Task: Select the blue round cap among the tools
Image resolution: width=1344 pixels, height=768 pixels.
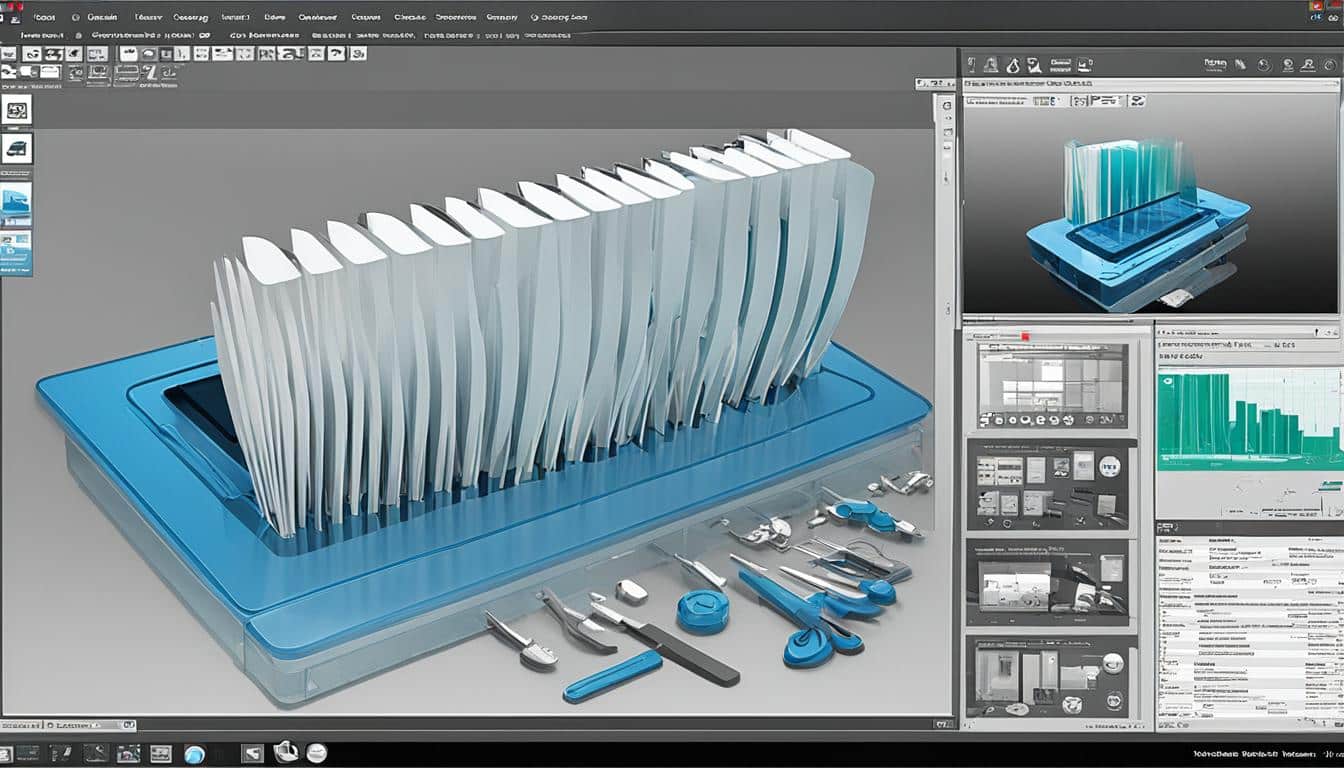Action: click(703, 611)
